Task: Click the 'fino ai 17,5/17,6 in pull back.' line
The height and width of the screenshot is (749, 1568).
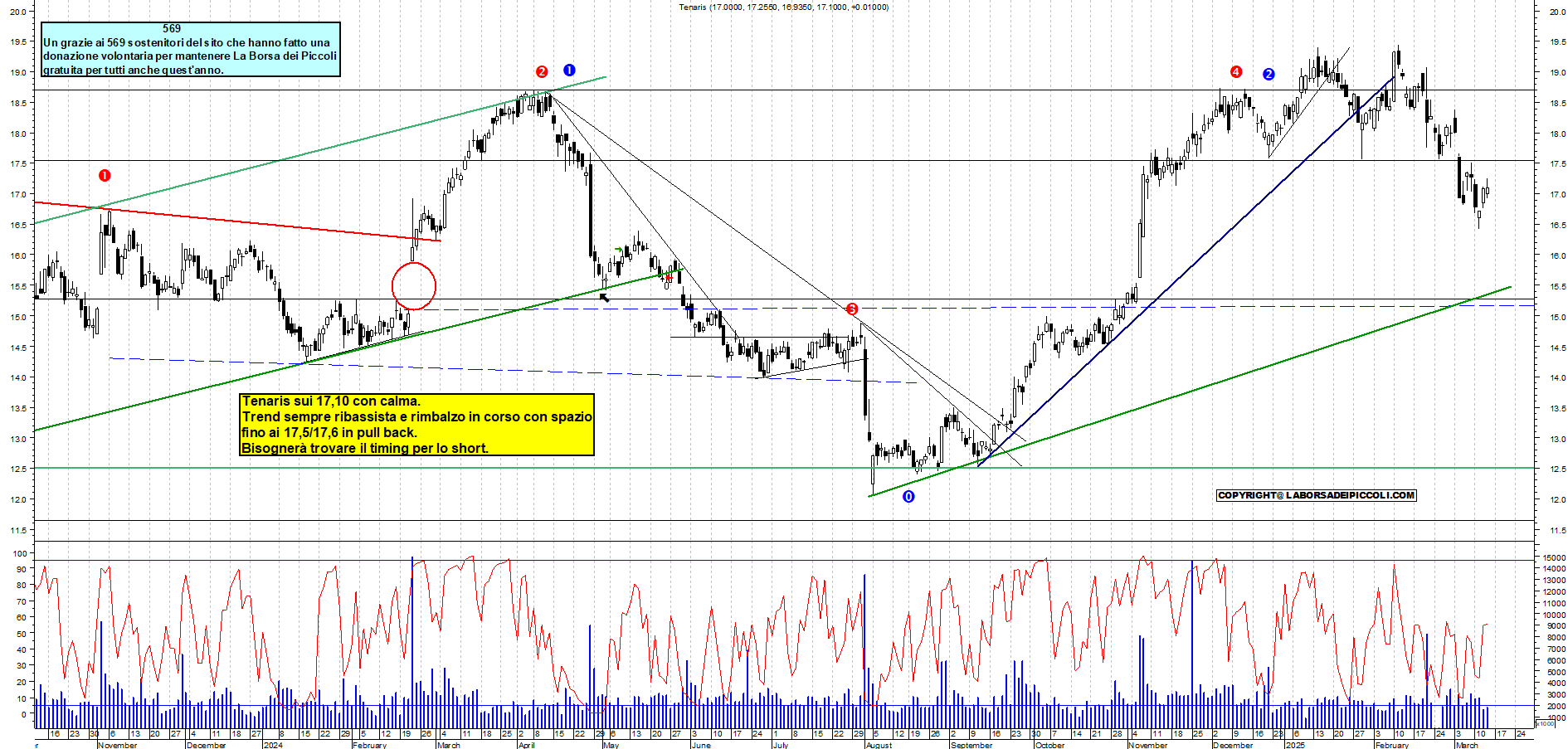Action: (329, 432)
